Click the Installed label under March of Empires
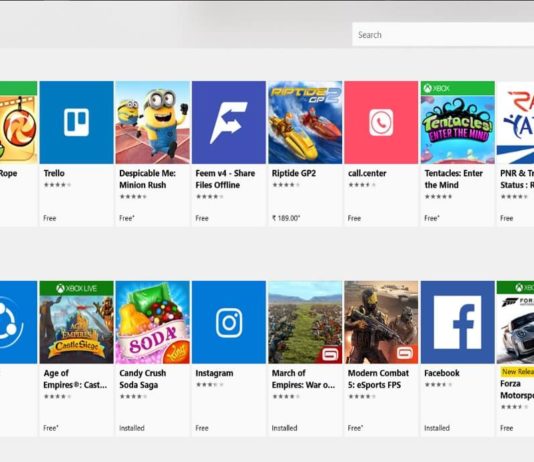This screenshot has width=534, height=462. [x=284, y=428]
